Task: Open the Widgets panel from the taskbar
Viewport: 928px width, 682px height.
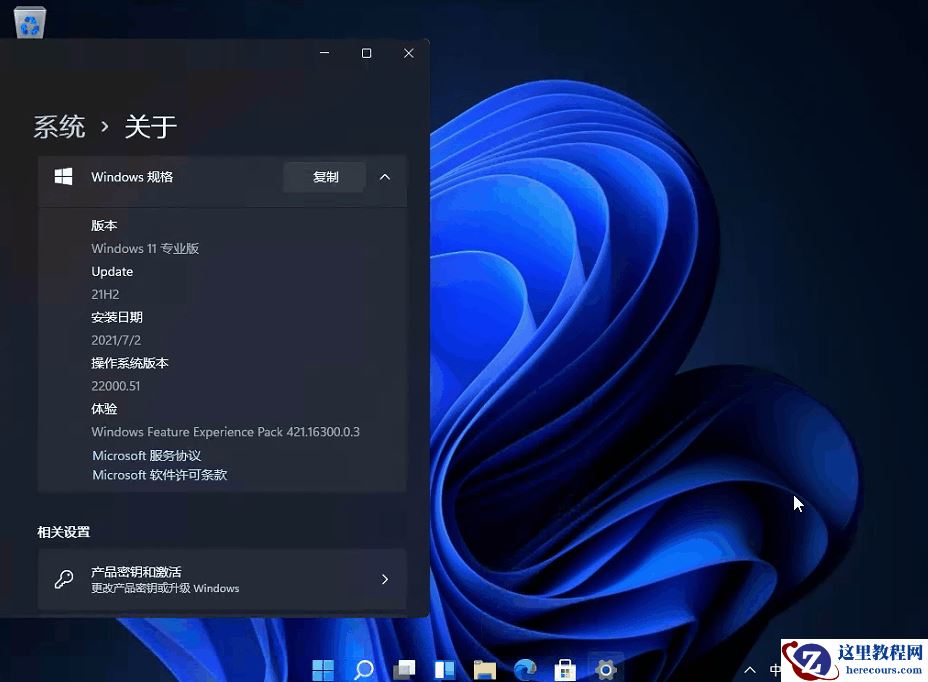Action: point(444,668)
